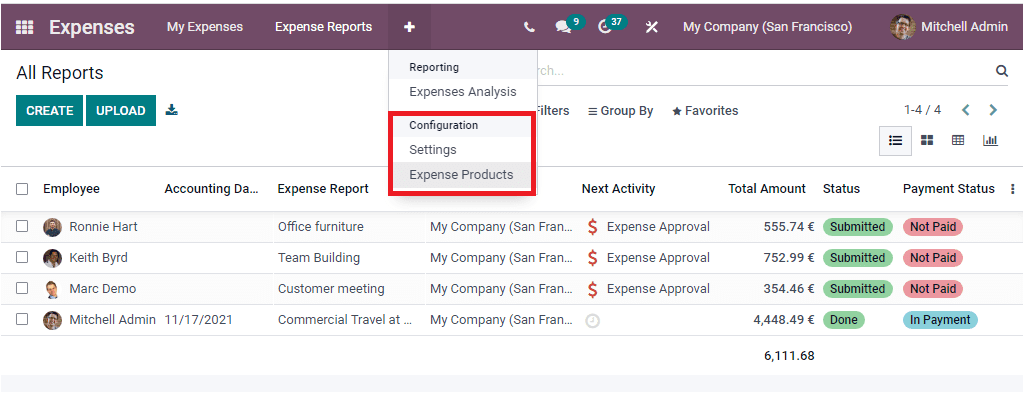Click the 11/17/2021 accounting date cell
Image resolution: width=1024 pixels, height=393 pixels.
coord(199,320)
